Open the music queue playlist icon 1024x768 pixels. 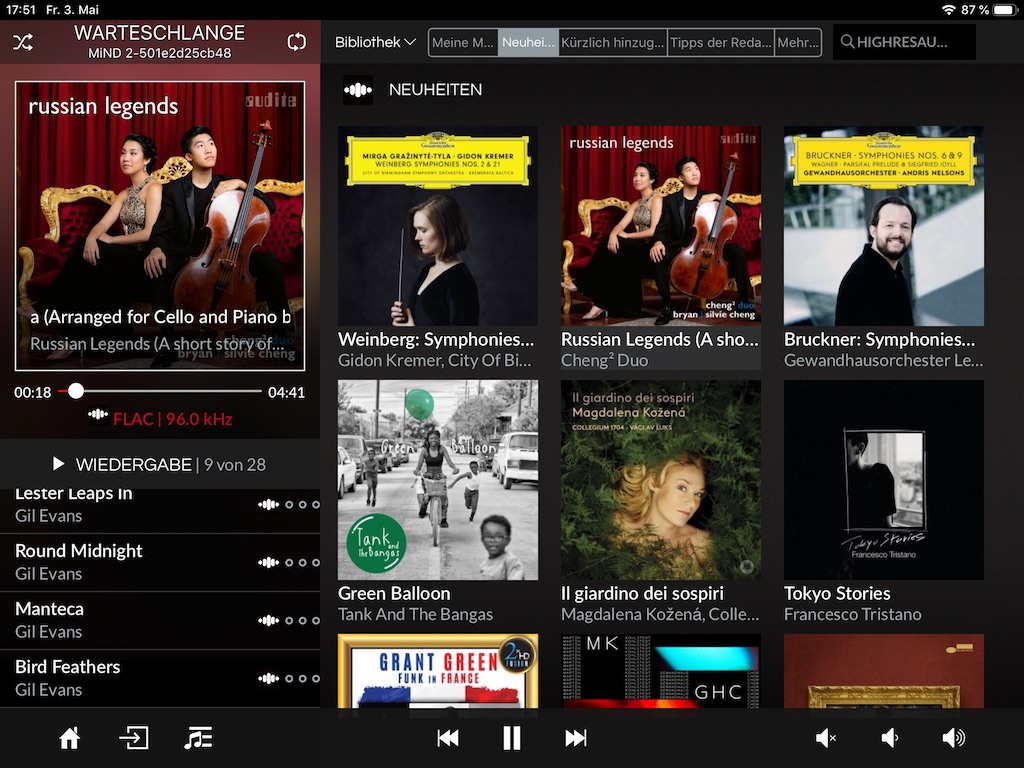click(198, 739)
